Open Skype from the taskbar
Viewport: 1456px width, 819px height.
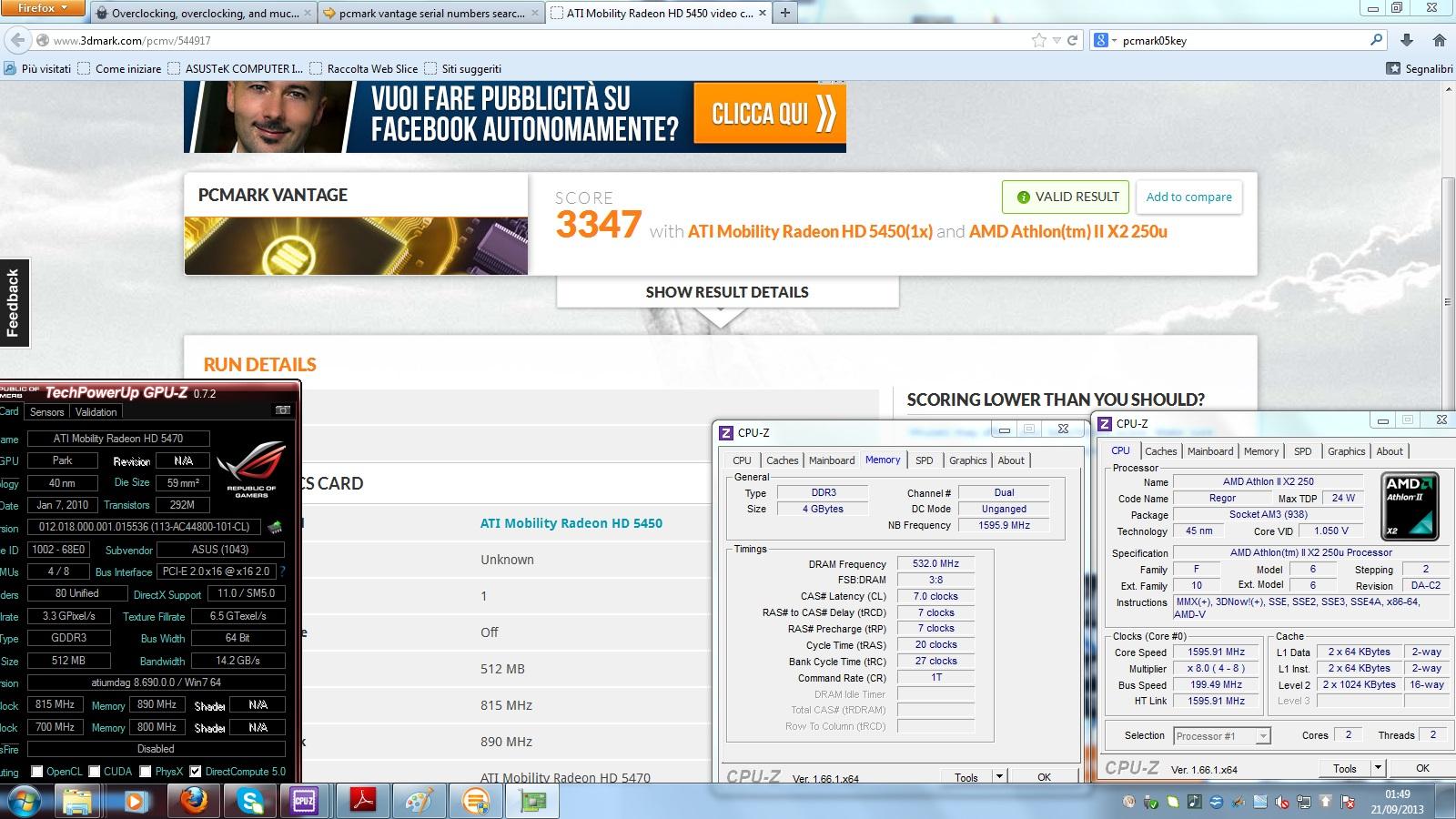[250, 801]
